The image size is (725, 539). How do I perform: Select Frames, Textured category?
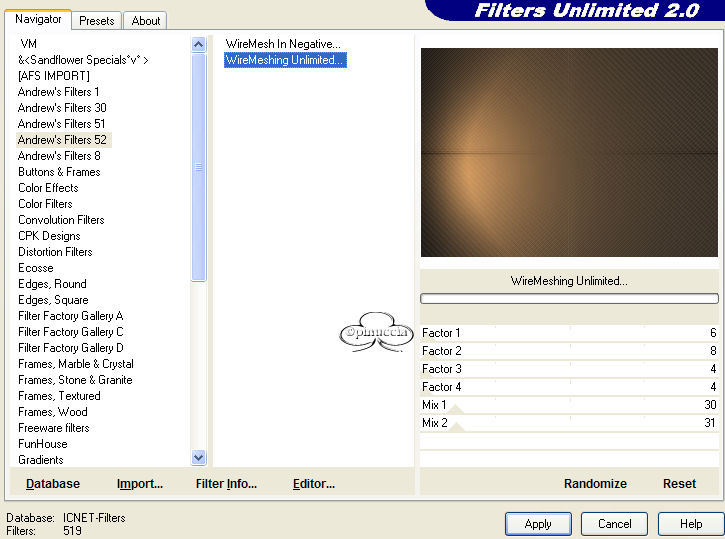pos(59,396)
